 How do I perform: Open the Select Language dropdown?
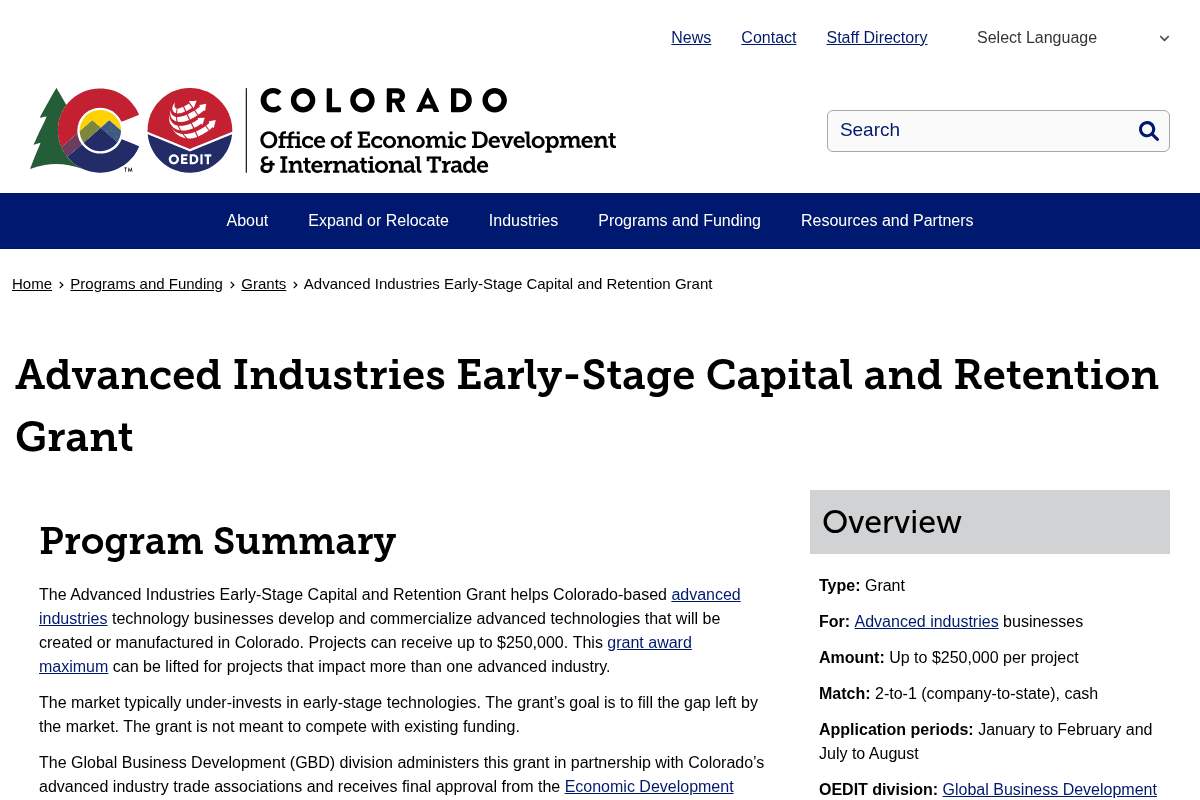point(1073,38)
